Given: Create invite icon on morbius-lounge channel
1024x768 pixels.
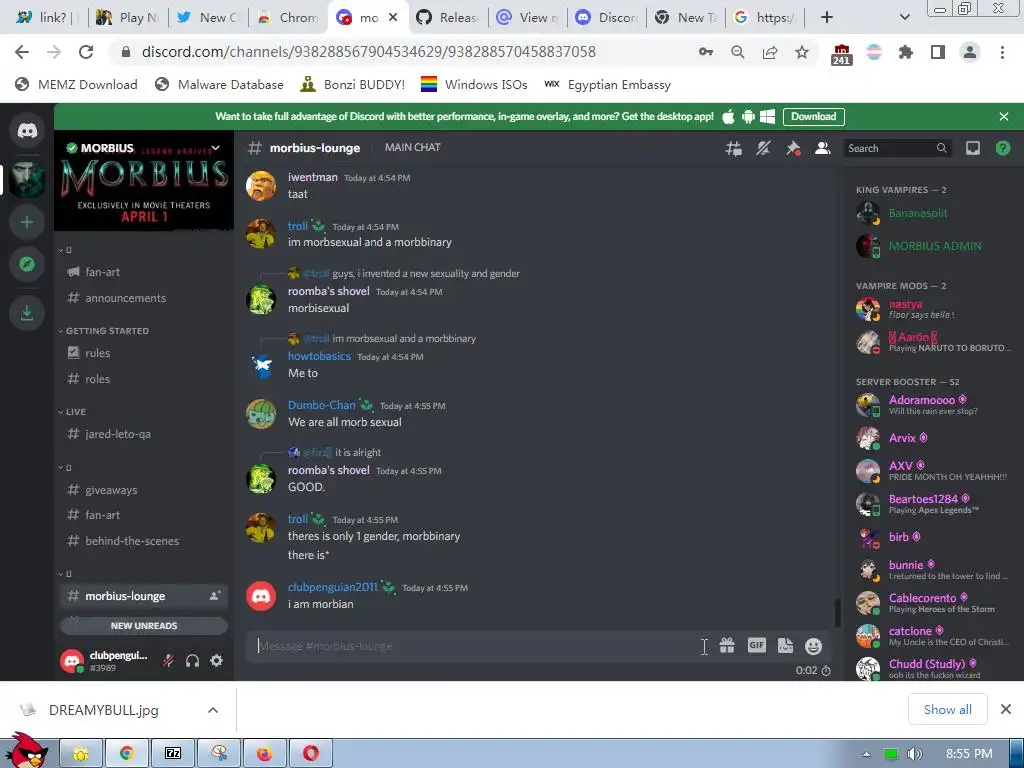Looking at the screenshot, I should [214, 596].
